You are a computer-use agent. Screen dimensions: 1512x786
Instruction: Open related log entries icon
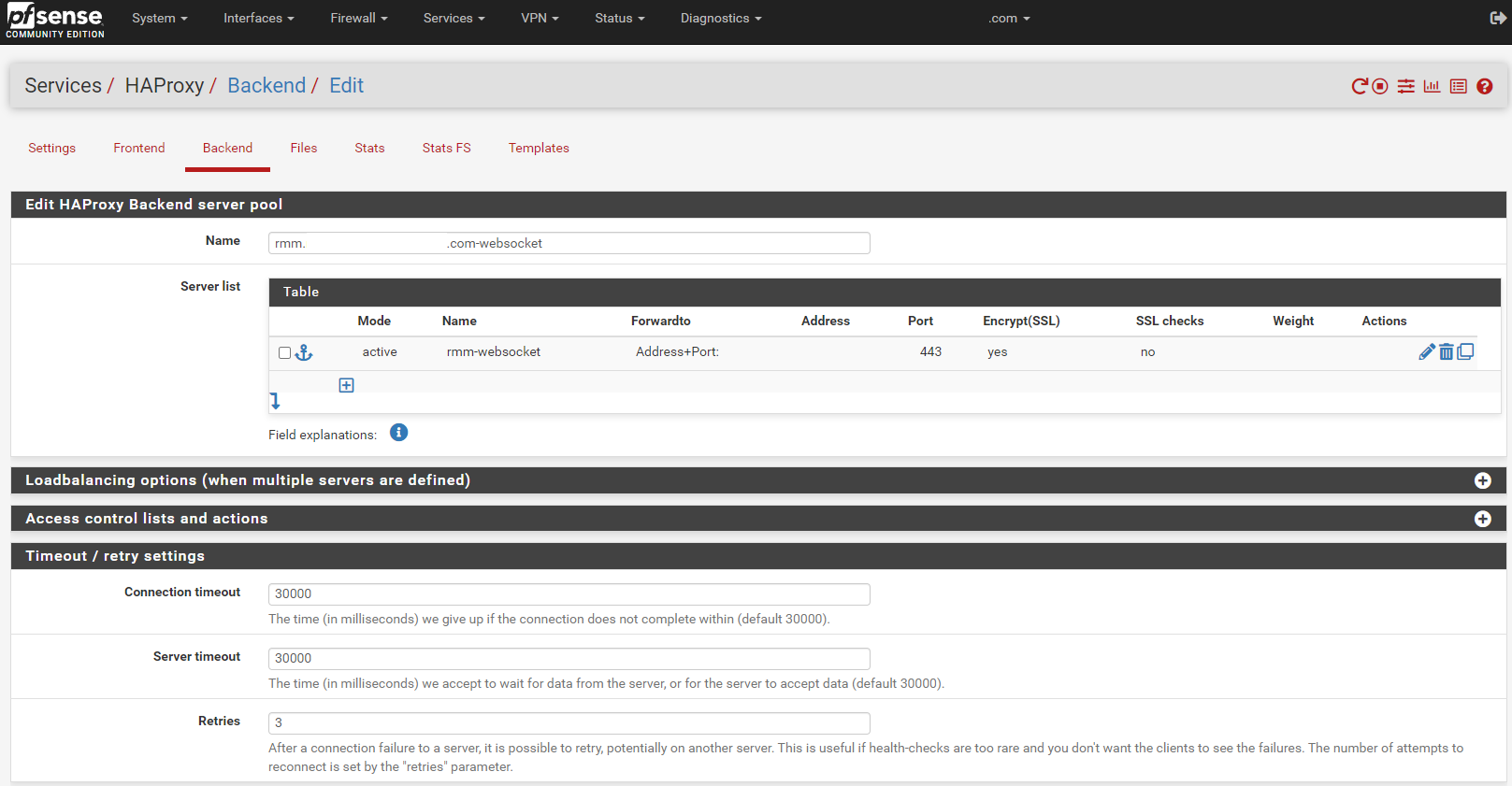click(1458, 86)
